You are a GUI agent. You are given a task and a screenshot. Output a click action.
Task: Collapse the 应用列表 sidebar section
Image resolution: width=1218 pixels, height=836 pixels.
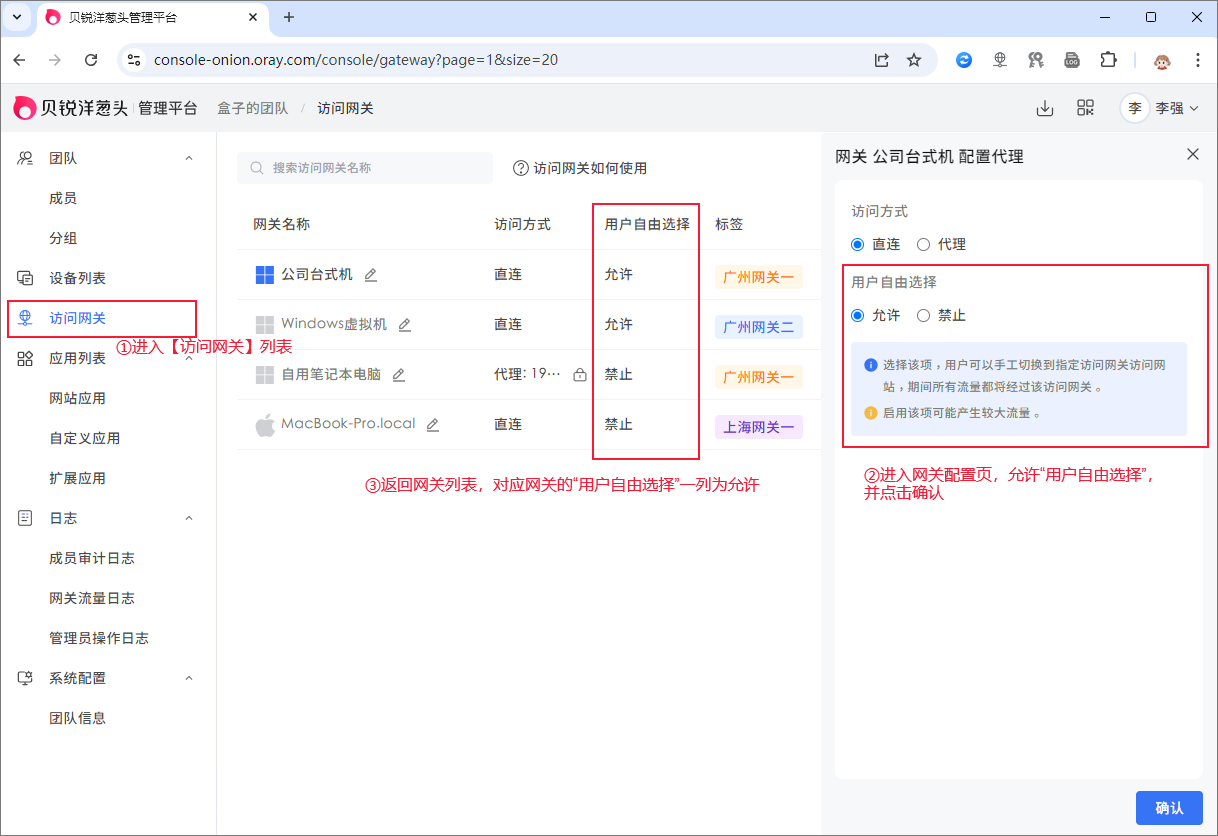[x=189, y=358]
